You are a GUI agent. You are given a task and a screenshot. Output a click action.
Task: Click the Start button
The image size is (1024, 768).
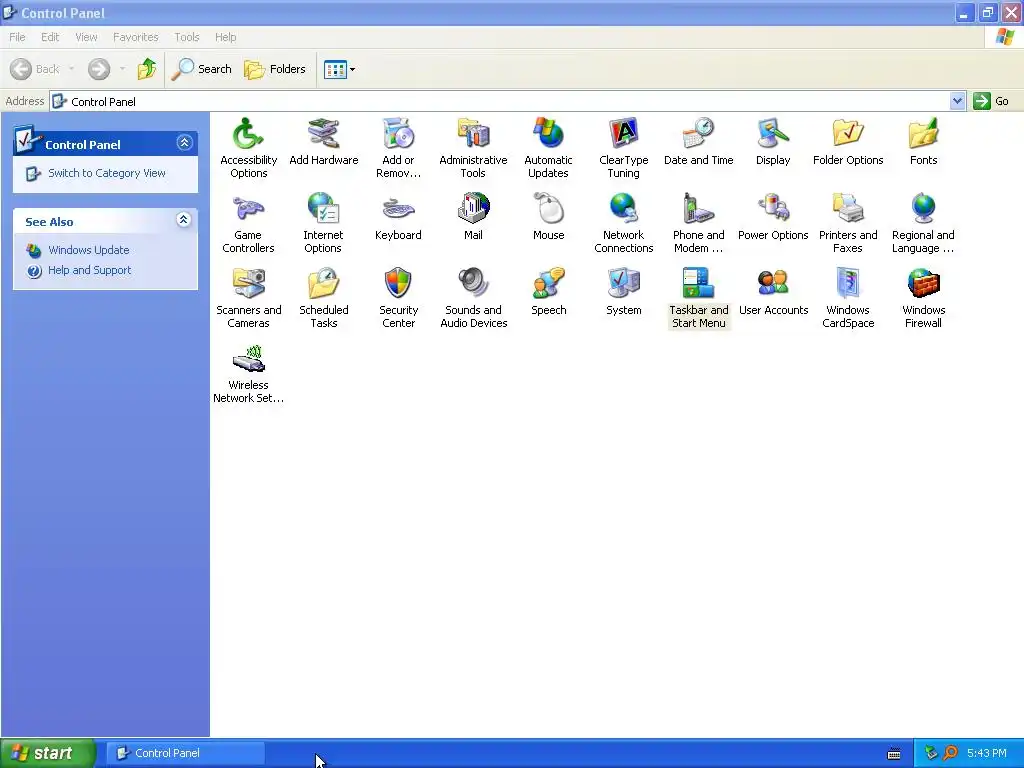point(47,753)
